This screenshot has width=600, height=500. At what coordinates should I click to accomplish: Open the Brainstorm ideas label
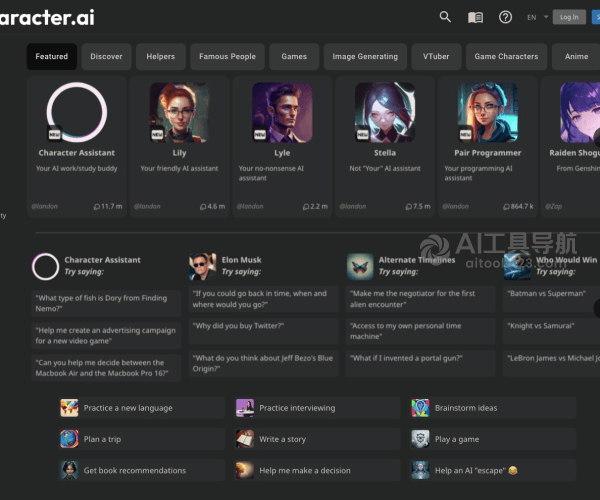466,408
